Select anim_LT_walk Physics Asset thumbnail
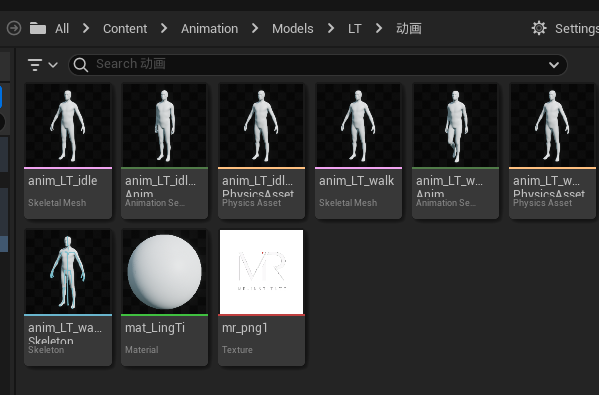Screen dimensions: 599x395 click(553, 125)
